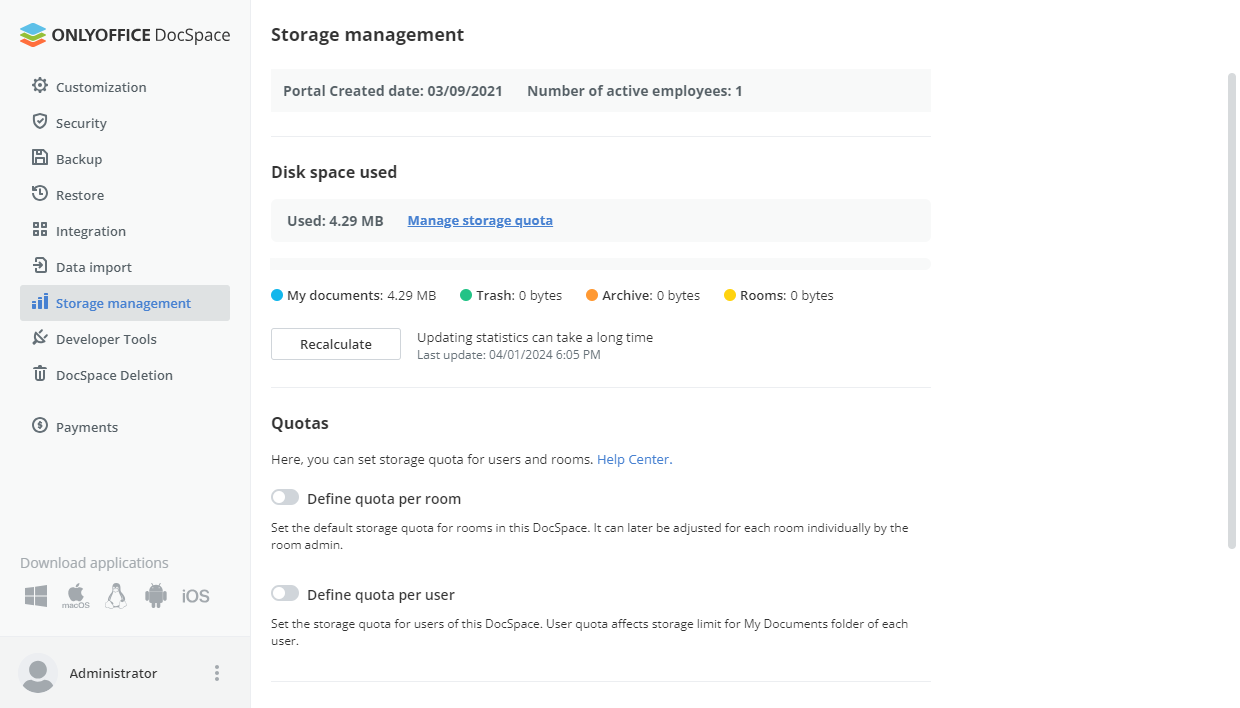Open the Payments settings section
Viewport: 1240px width, 708px height.
[x=87, y=427]
